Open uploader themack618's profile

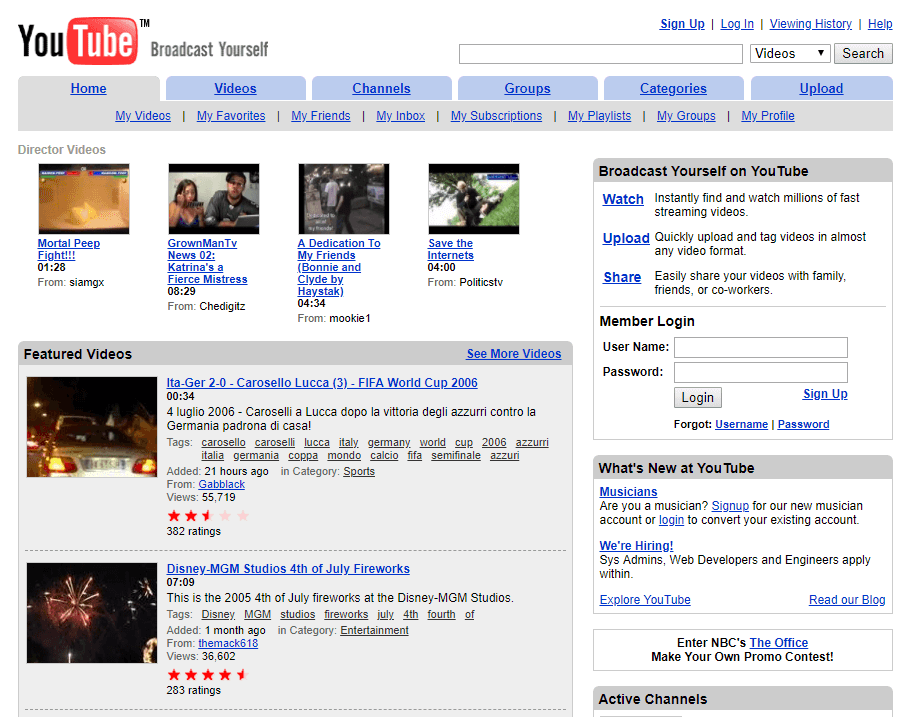click(x=228, y=643)
